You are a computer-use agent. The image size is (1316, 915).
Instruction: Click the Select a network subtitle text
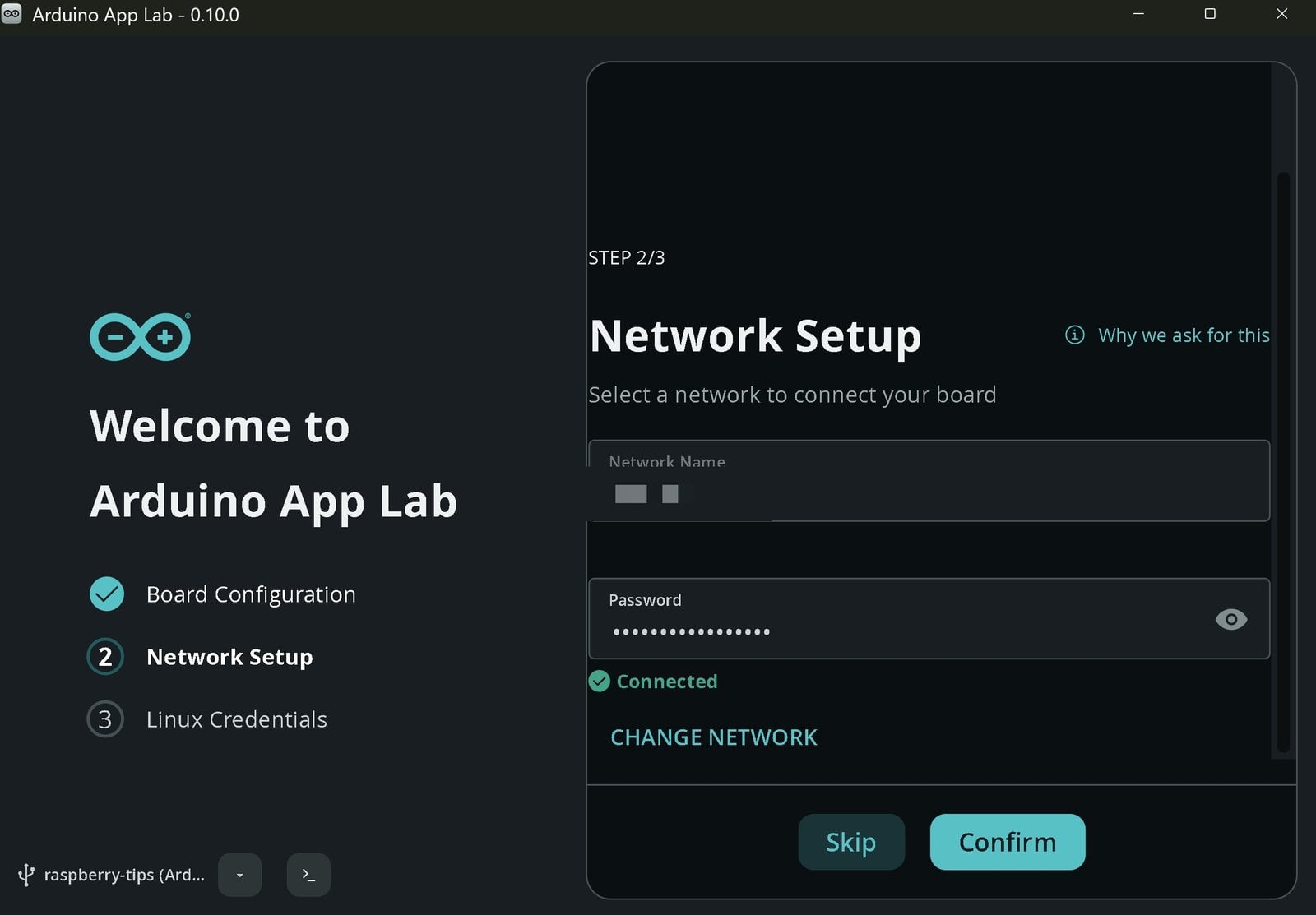point(792,395)
